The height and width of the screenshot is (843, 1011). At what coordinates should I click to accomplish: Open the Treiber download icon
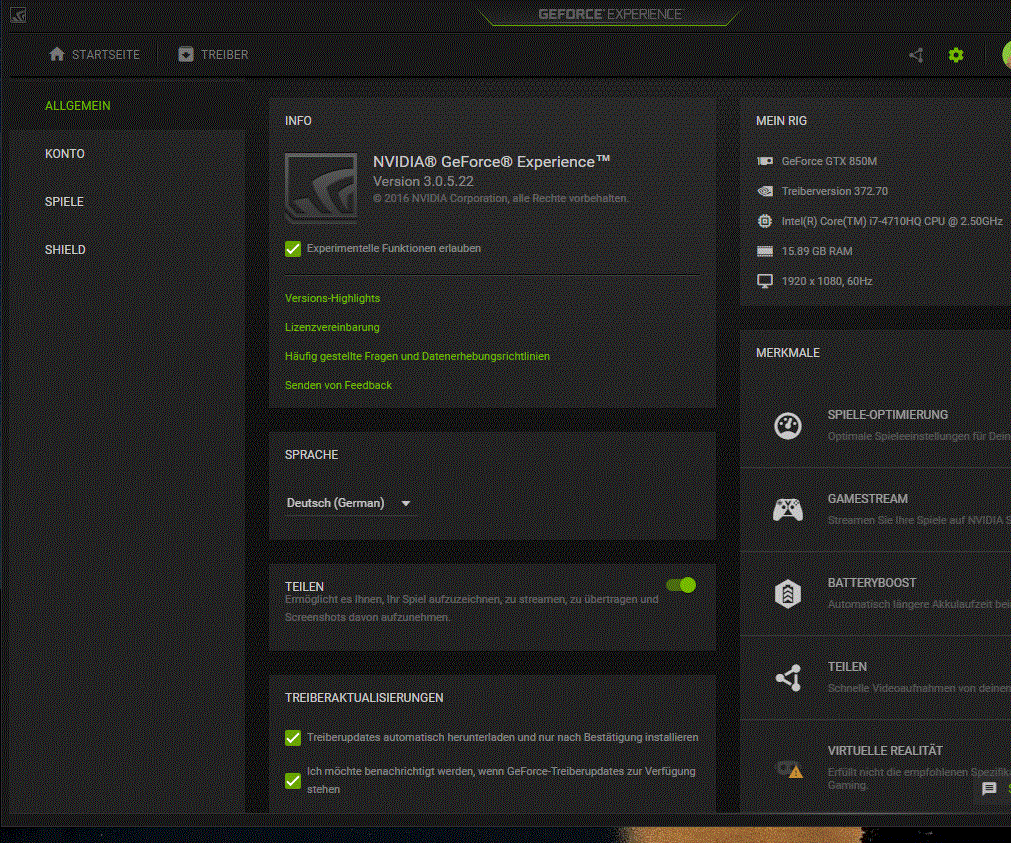click(186, 54)
